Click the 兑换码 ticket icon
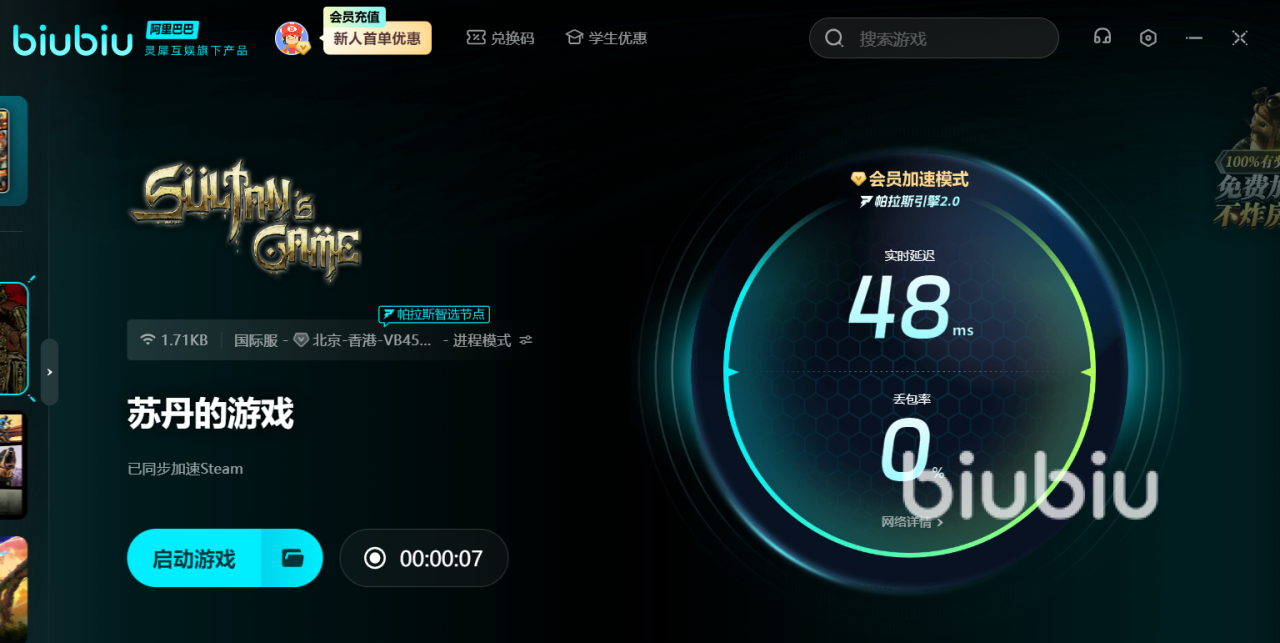The image size is (1280, 643). pos(476,38)
